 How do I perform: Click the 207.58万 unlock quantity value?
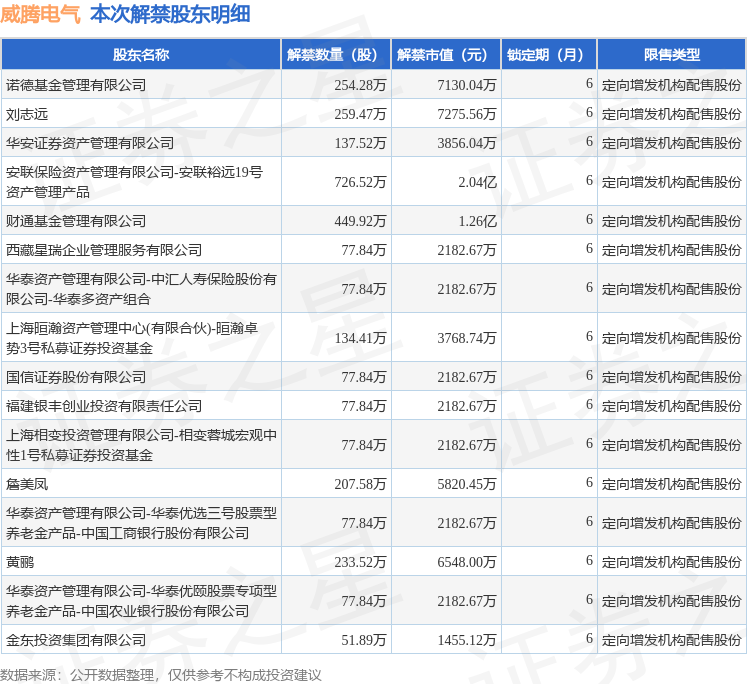[360, 485]
